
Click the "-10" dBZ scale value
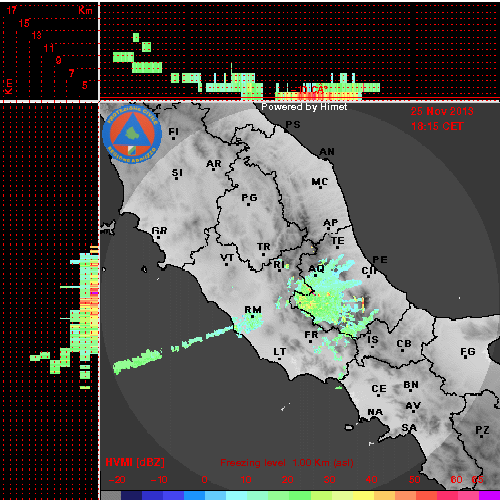(159, 480)
